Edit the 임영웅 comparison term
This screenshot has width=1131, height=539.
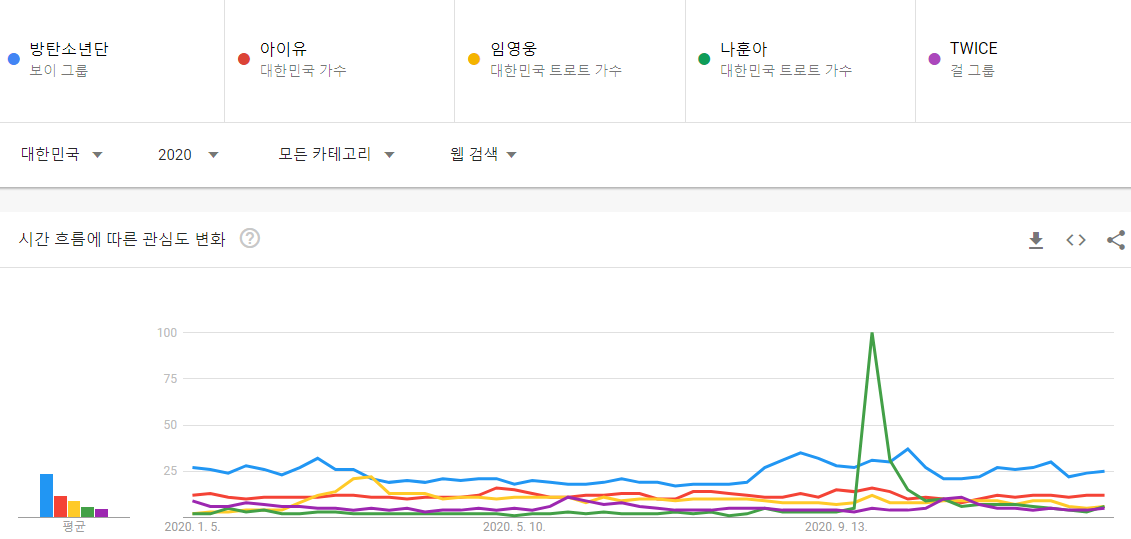tap(514, 49)
